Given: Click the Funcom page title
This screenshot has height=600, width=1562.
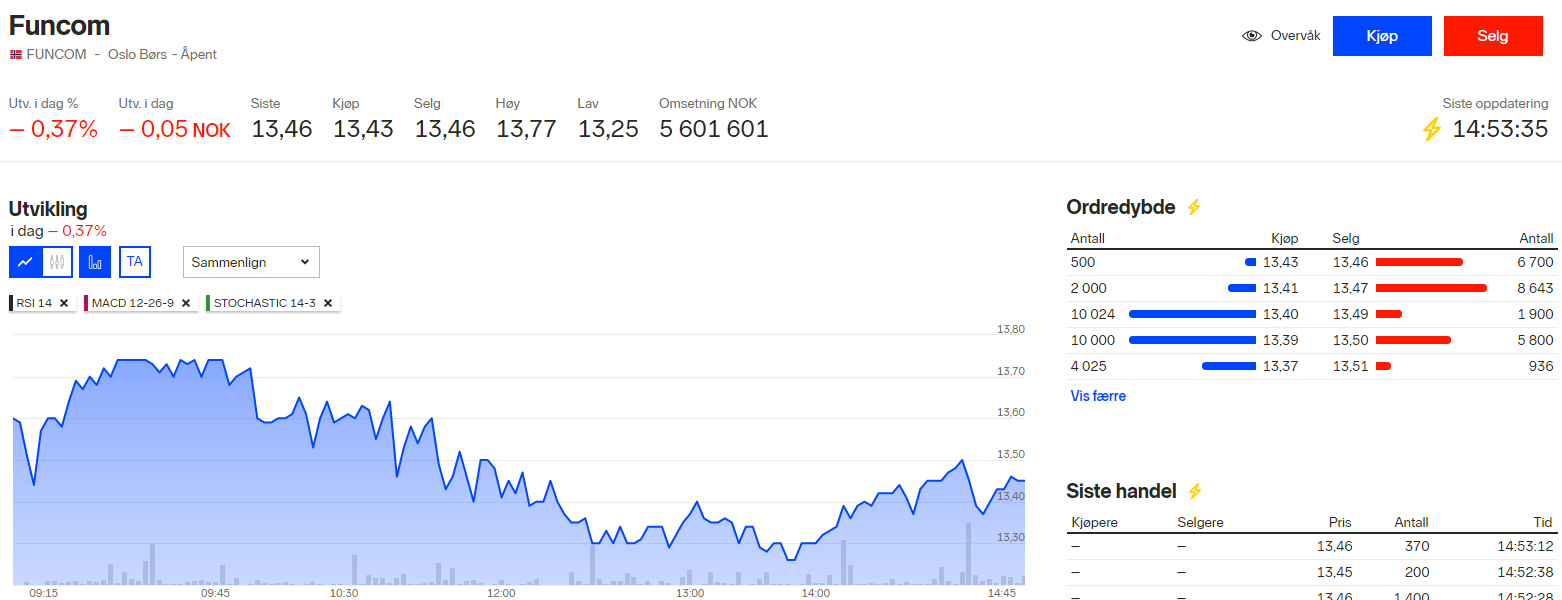Looking at the screenshot, I should coord(59,26).
